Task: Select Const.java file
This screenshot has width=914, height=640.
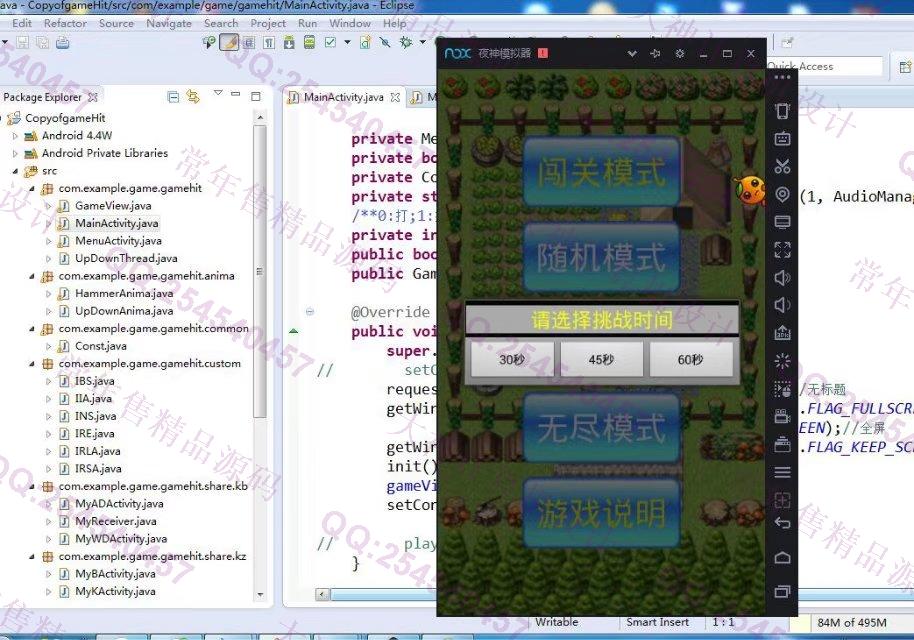Action: [101, 346]
